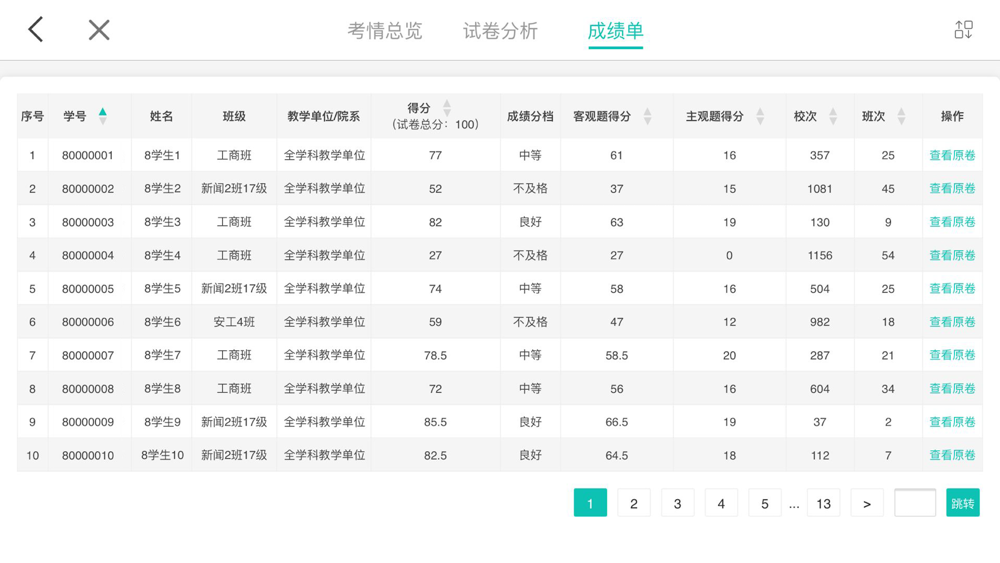Switch to 考情总览 tab
1000x563 pixels.
385,31
